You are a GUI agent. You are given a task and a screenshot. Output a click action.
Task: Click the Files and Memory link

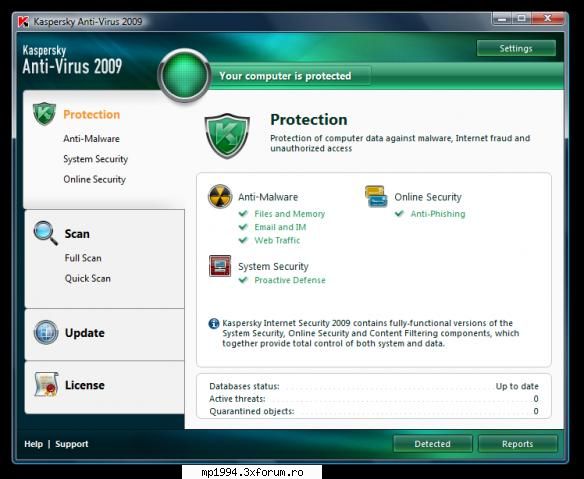pos(289,214)
